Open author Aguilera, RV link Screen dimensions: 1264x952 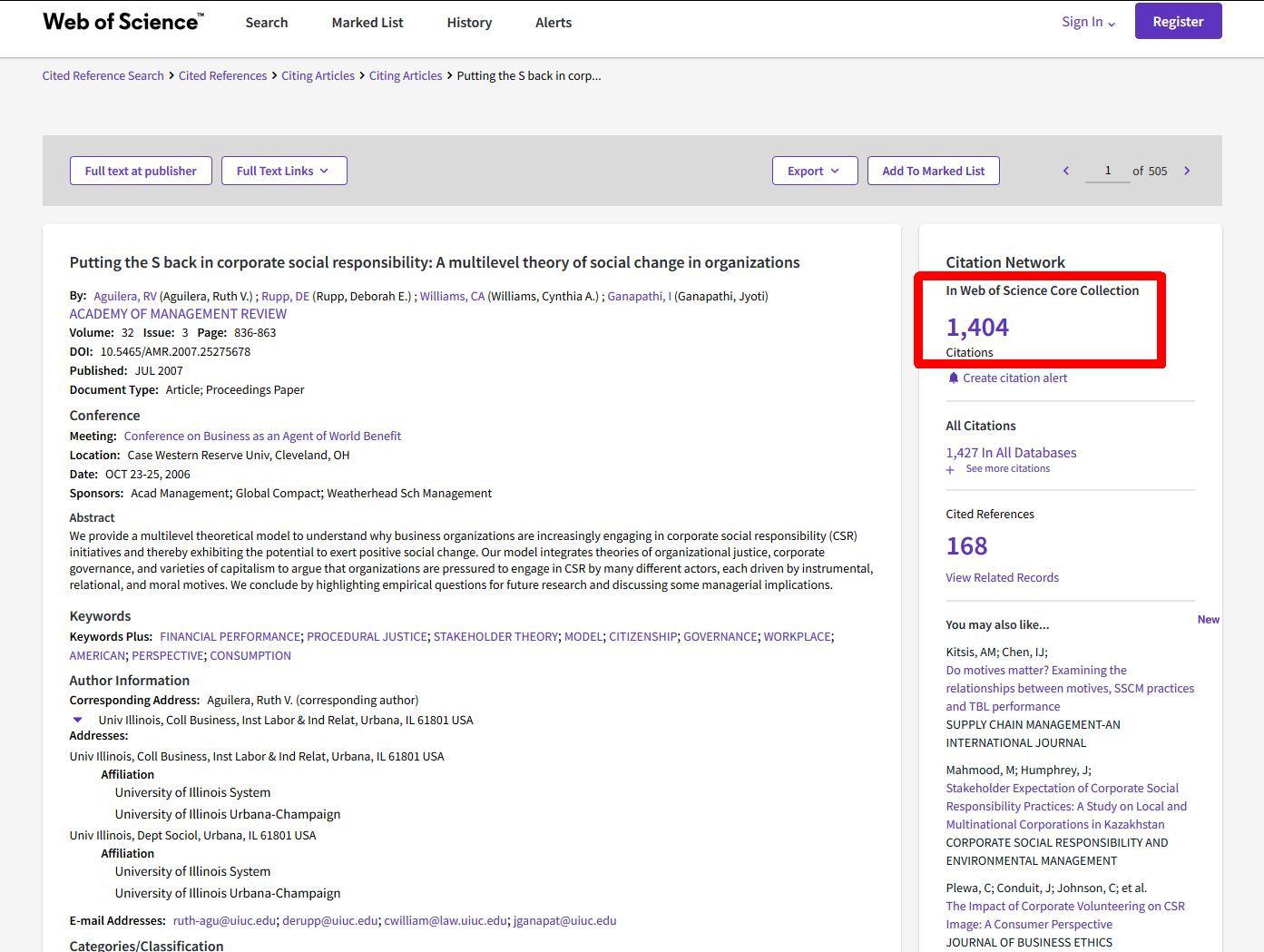point(125,296)
